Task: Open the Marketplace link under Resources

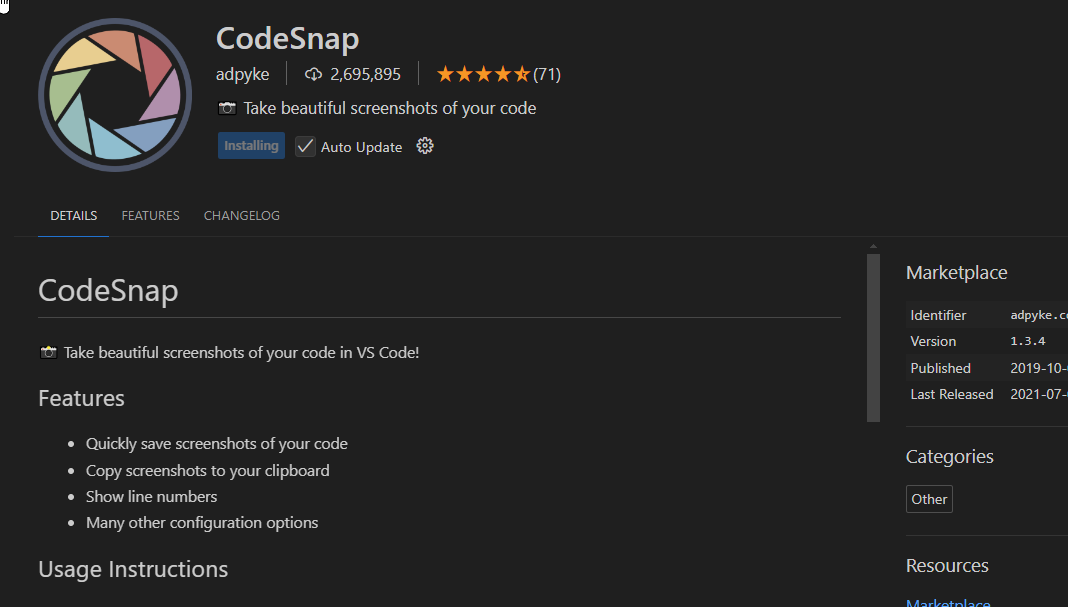Action: coord(947,602)
